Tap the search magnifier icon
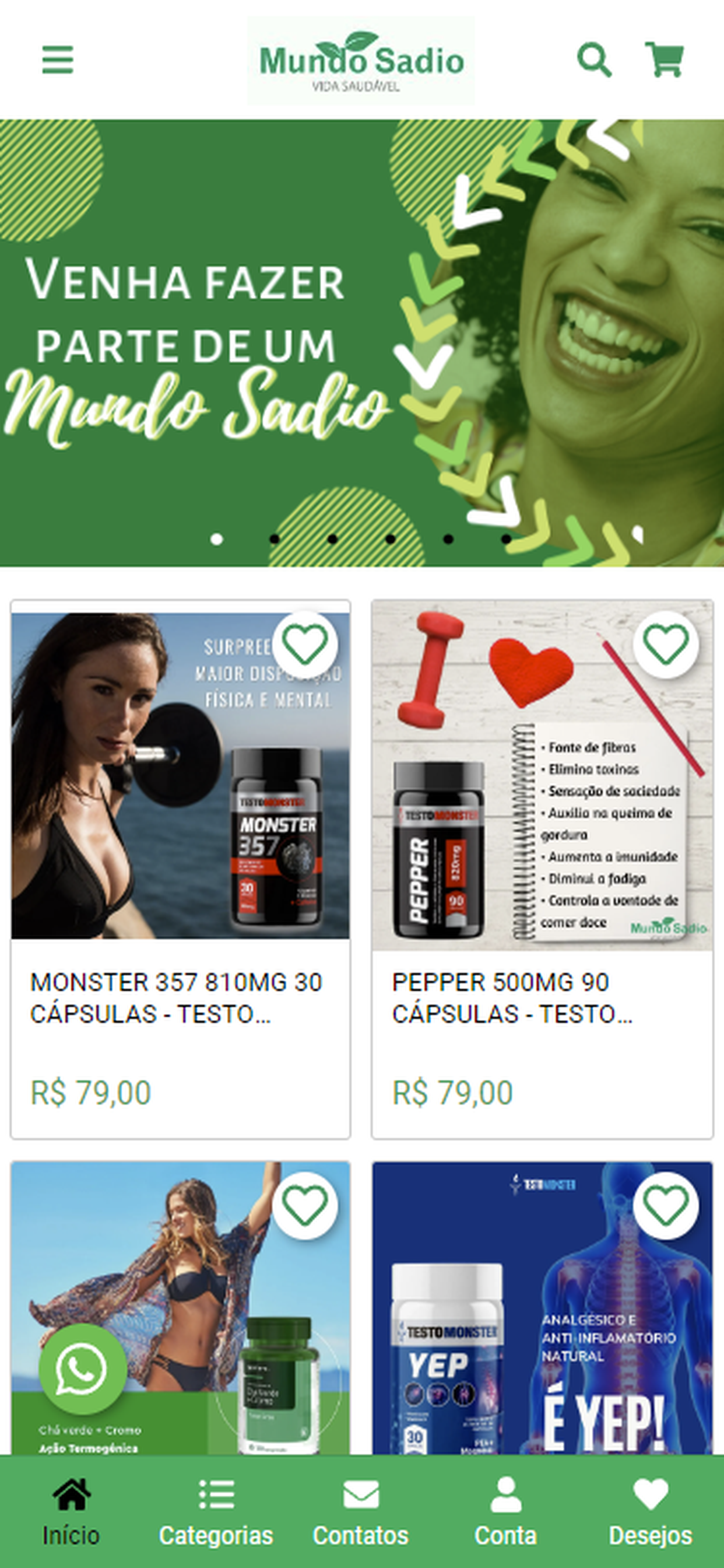This screenshot has height=1568, width=724. (x=594, y=60)
